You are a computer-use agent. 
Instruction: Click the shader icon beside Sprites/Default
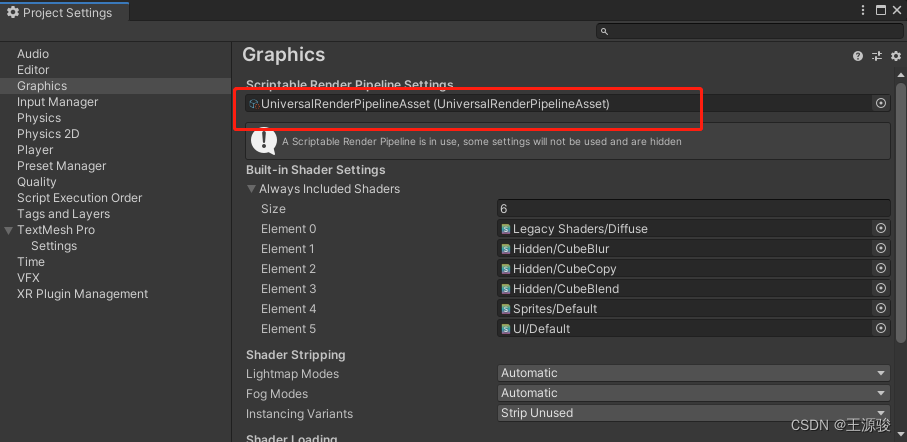point(506,309)
